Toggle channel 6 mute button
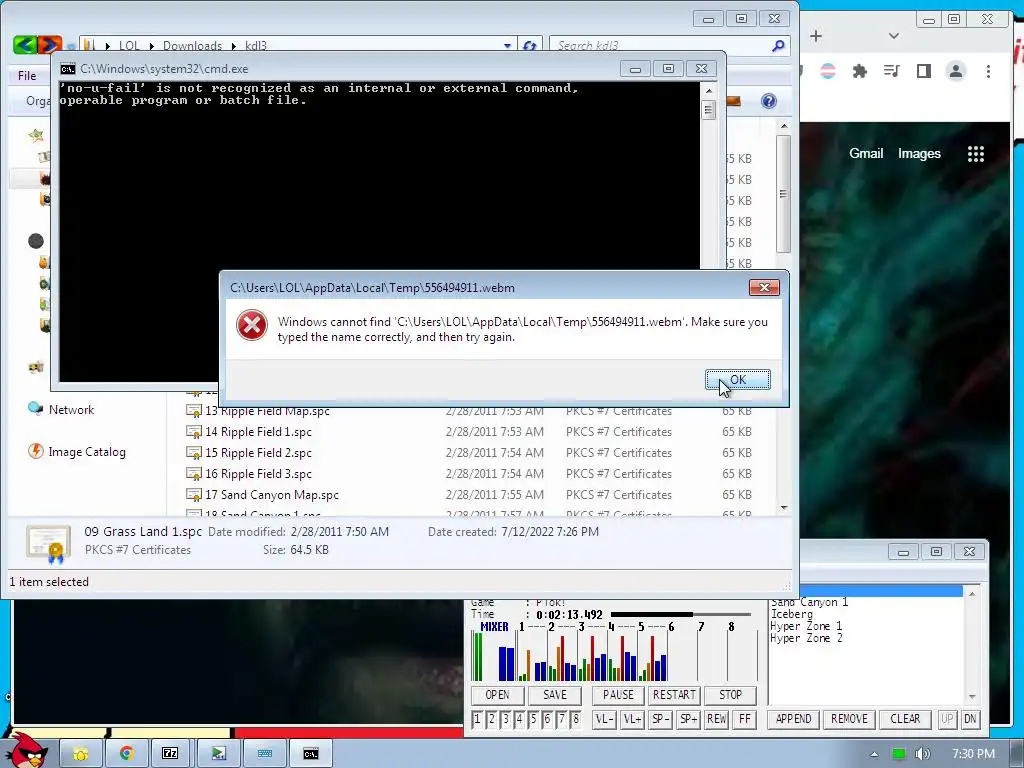Image resolution: width=1024 pixels, height=768 pixels. 547,719
